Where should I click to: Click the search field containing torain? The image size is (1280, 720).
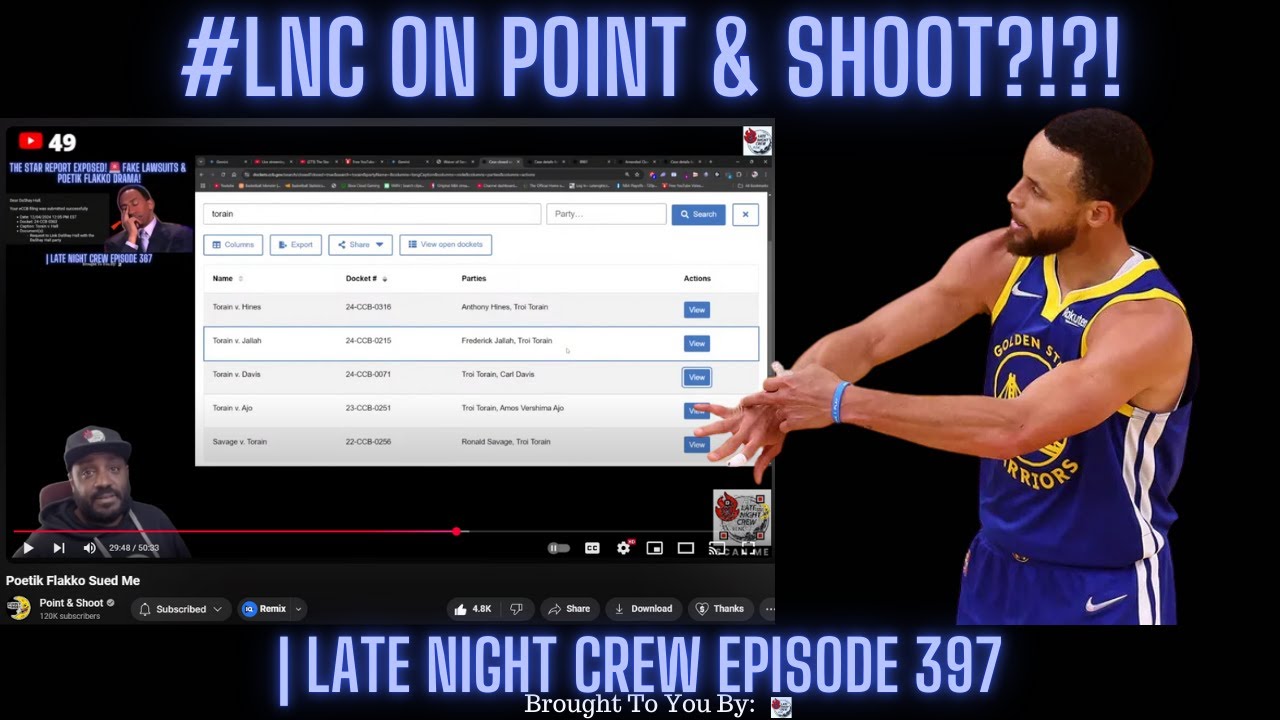tap(372, 214)
